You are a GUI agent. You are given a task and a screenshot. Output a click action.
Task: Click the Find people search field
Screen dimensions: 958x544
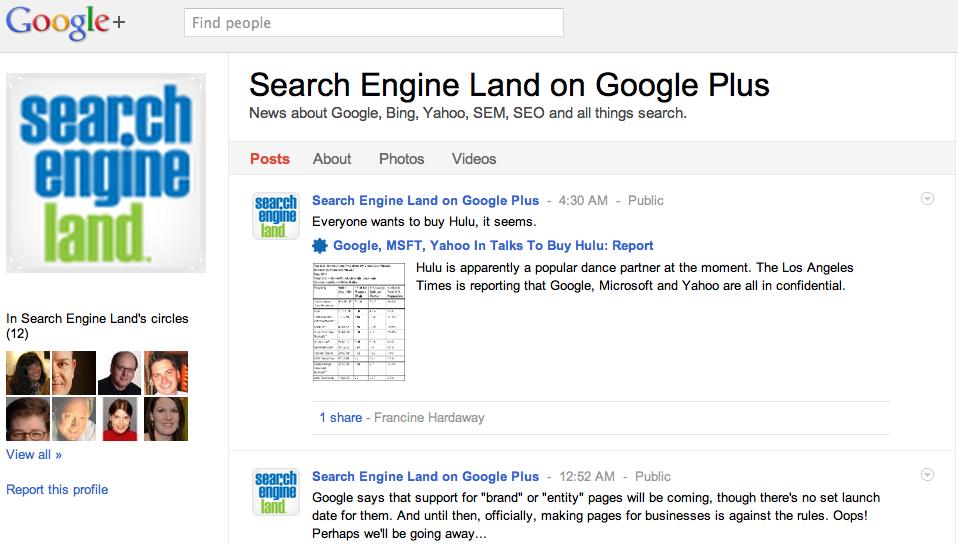coord(374,23)
